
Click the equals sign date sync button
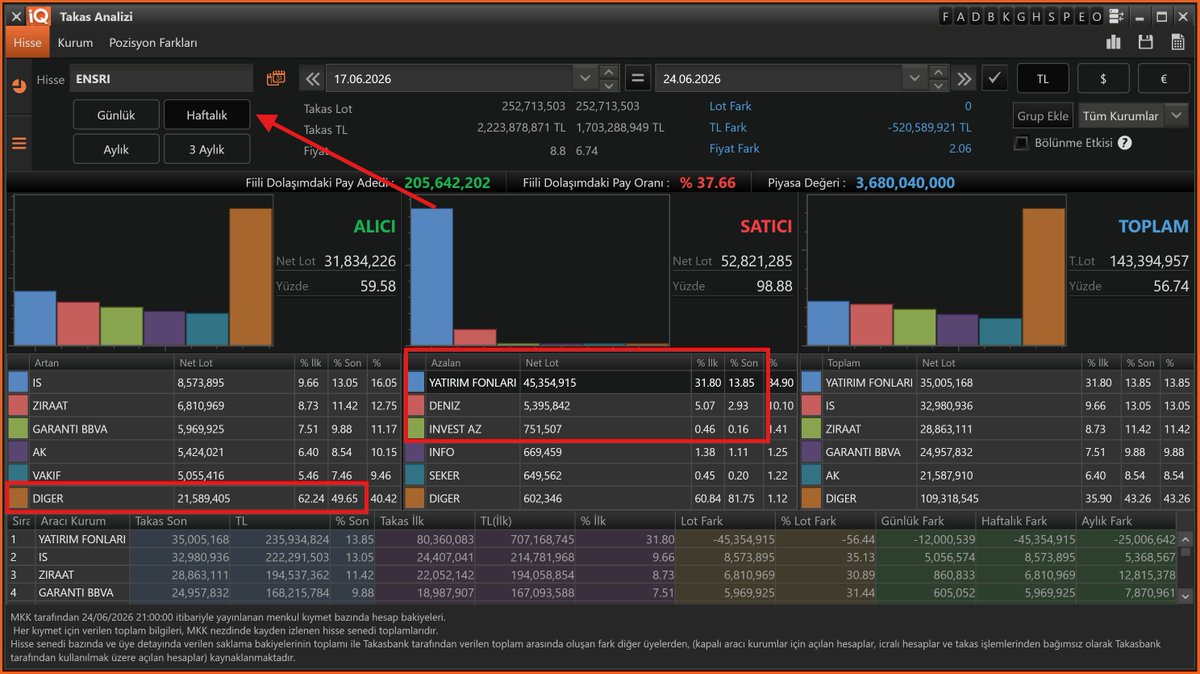click(x=638, y=79)
